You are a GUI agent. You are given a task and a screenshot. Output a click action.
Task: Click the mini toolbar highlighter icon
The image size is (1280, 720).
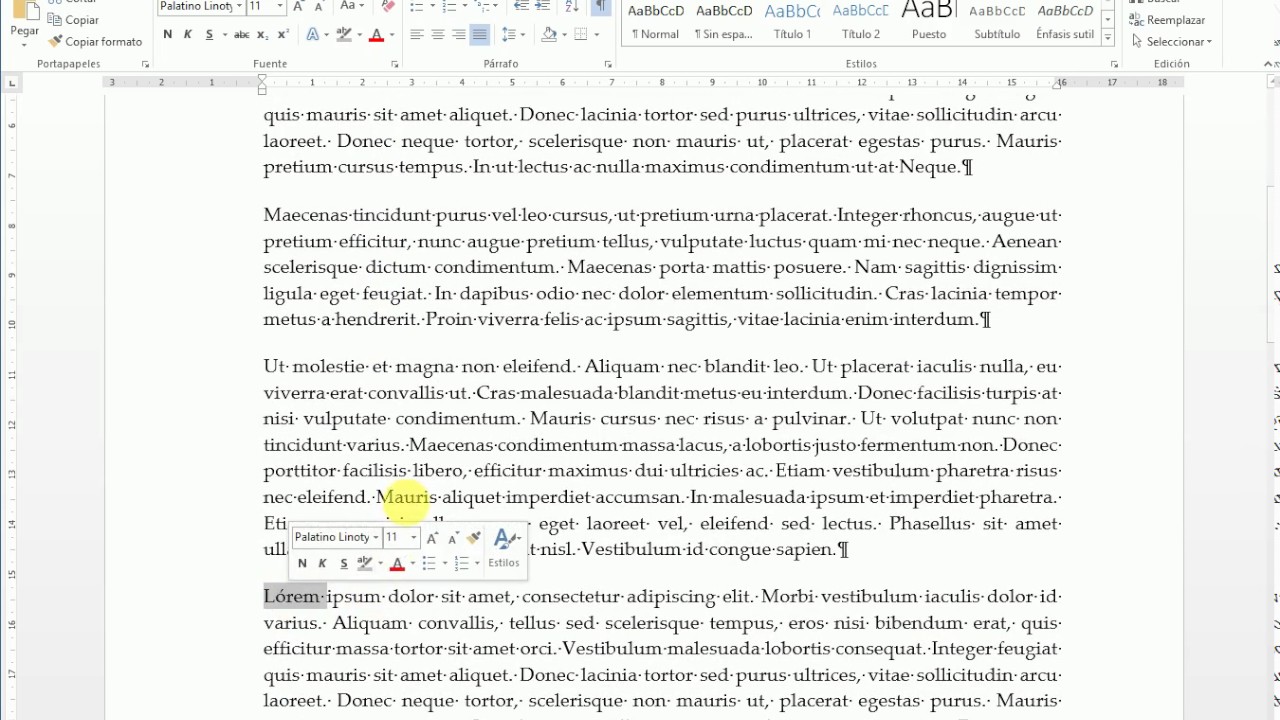365,564
